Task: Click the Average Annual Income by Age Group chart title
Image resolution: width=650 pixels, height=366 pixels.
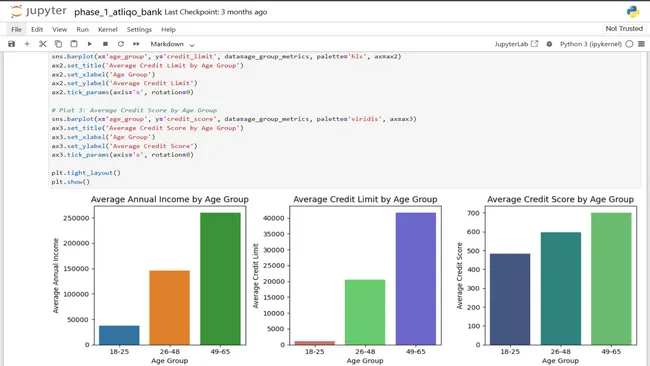Action: click(x=170, y=199)
